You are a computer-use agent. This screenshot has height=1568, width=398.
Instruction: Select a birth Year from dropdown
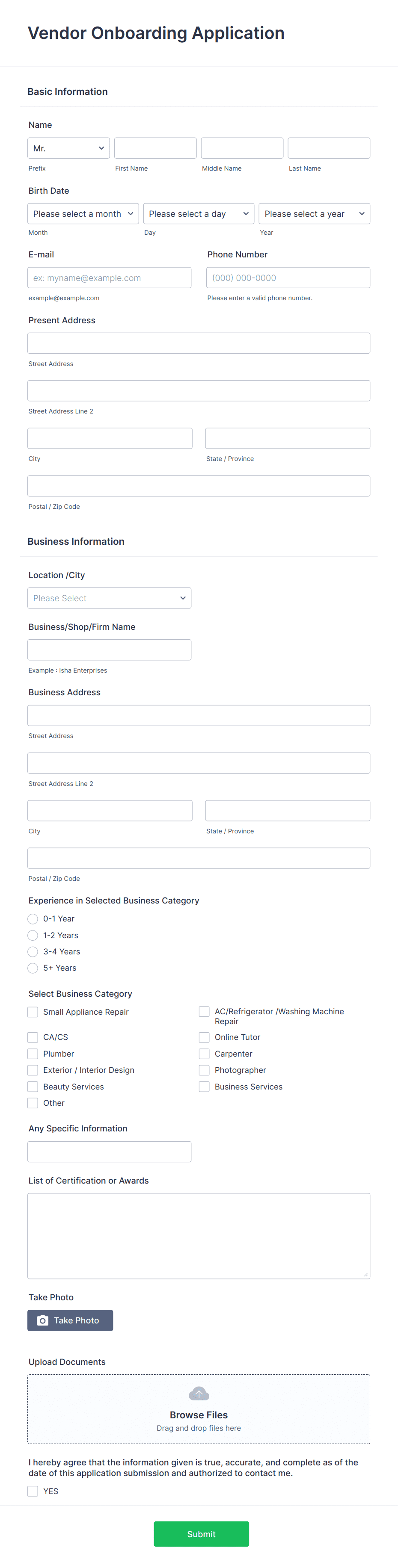tap(315, 214)
